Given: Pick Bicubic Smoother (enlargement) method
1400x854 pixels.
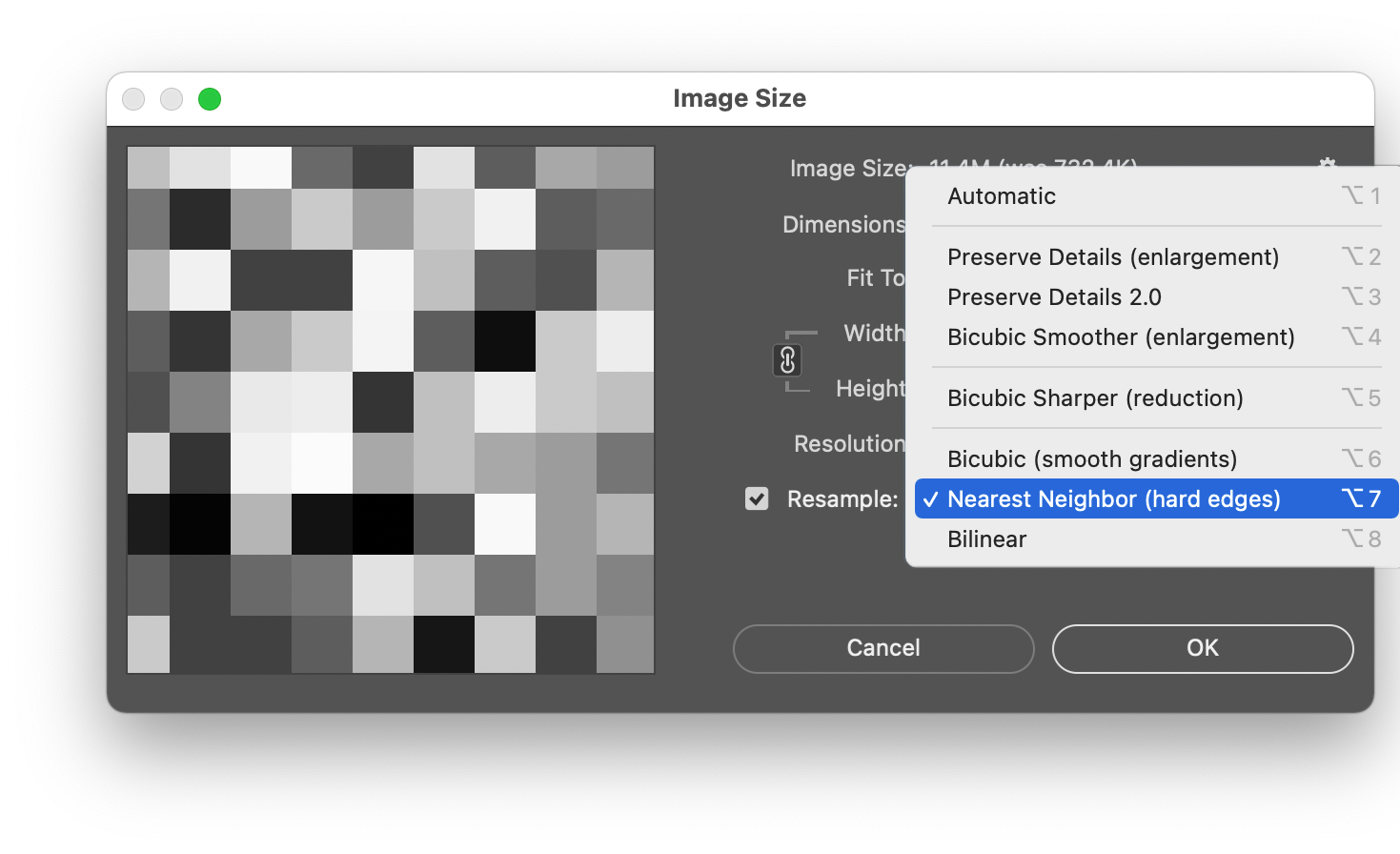Looking at the screenshot, I should click(x=1120, y=337).
